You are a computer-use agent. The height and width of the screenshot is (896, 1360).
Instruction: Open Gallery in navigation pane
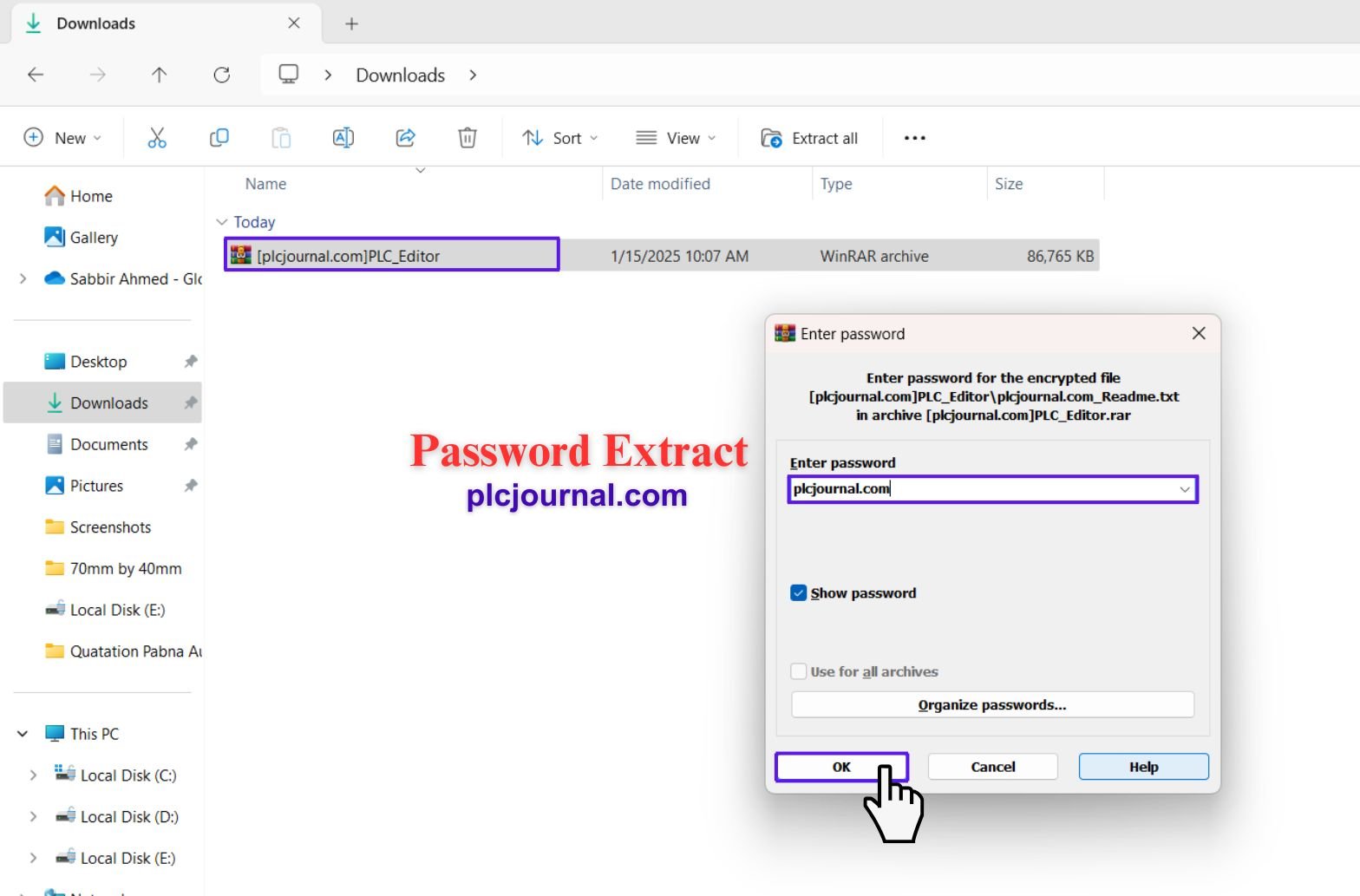point(82,238)
